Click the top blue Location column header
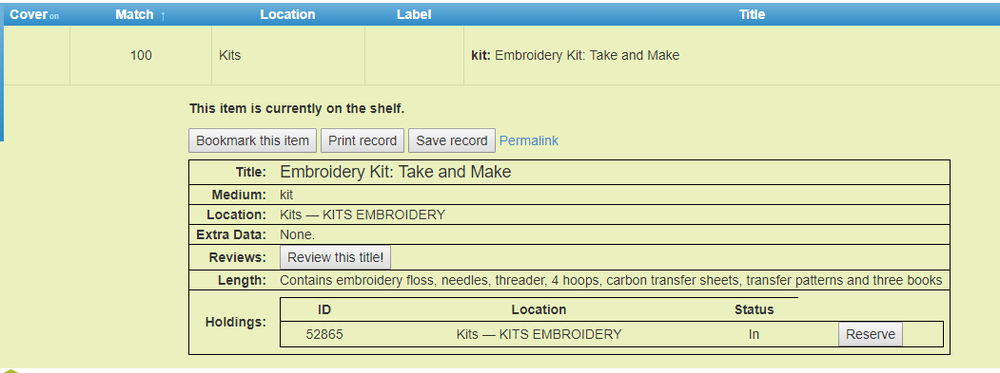The image size is (1000, 373). 288,15
